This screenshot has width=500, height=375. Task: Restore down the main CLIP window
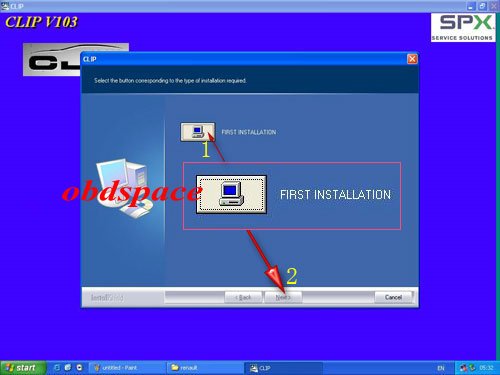(483, 6)
